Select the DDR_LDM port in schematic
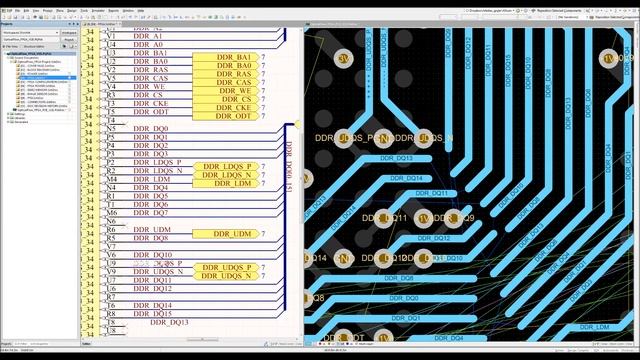 [226, 183]
